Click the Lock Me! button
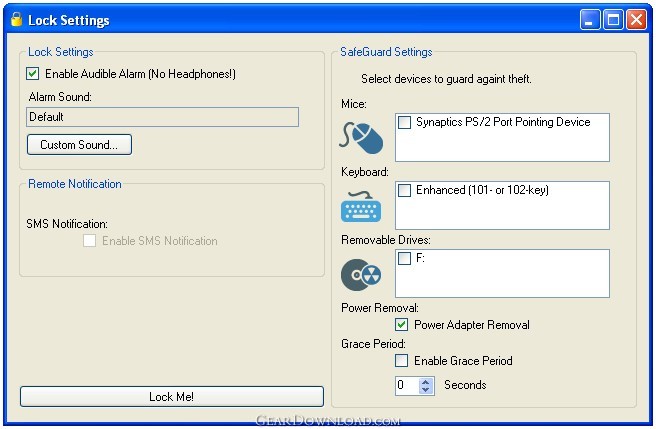Screen dimensions: 656x429 click(x=172, y=396)
